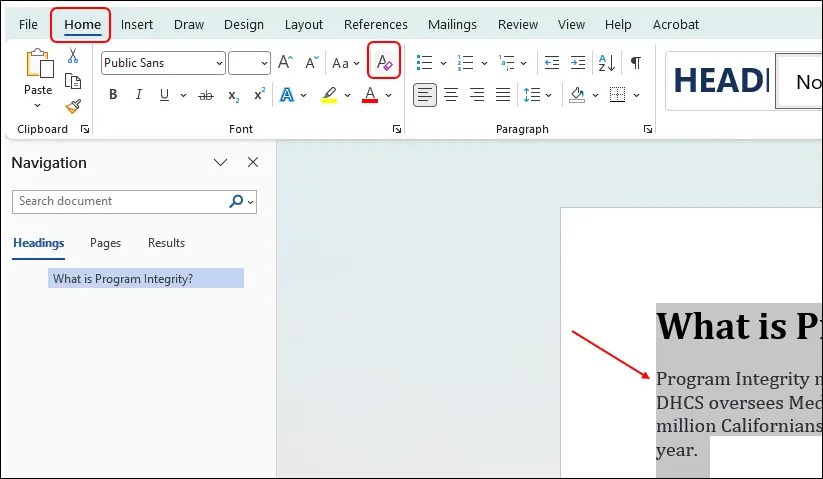
Task: Copy selection with the Copy icon
Action: pos(73,81)
